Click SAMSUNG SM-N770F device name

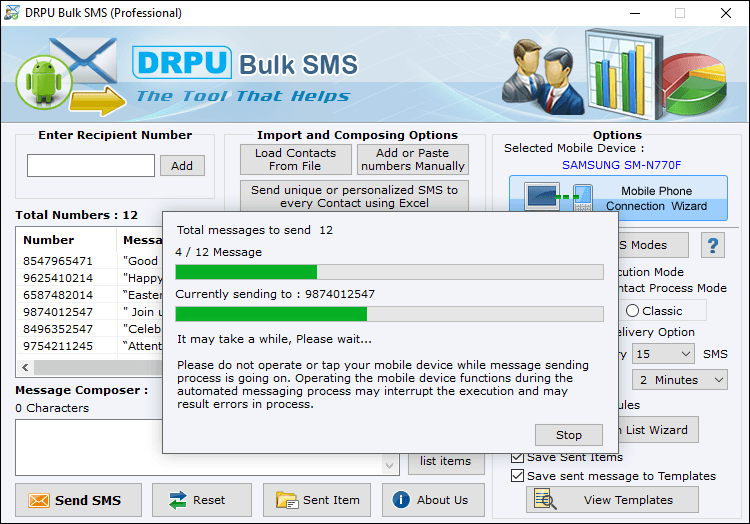coord(621,165)
